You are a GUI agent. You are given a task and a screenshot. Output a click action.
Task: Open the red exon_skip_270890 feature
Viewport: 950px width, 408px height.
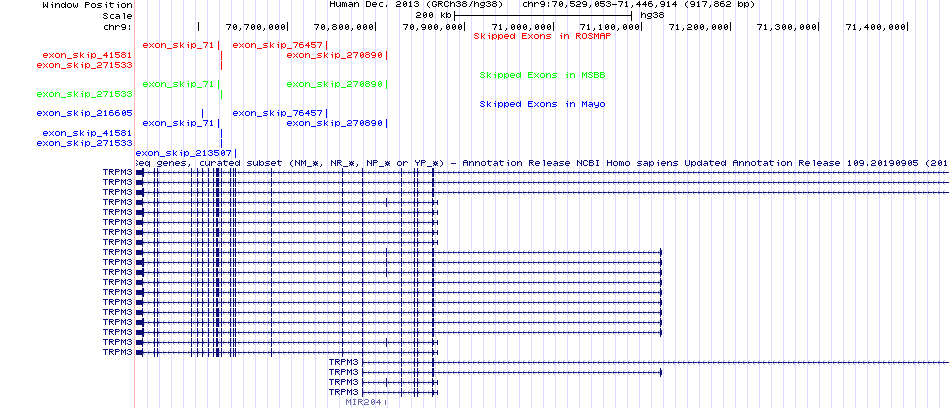point(334,55)
